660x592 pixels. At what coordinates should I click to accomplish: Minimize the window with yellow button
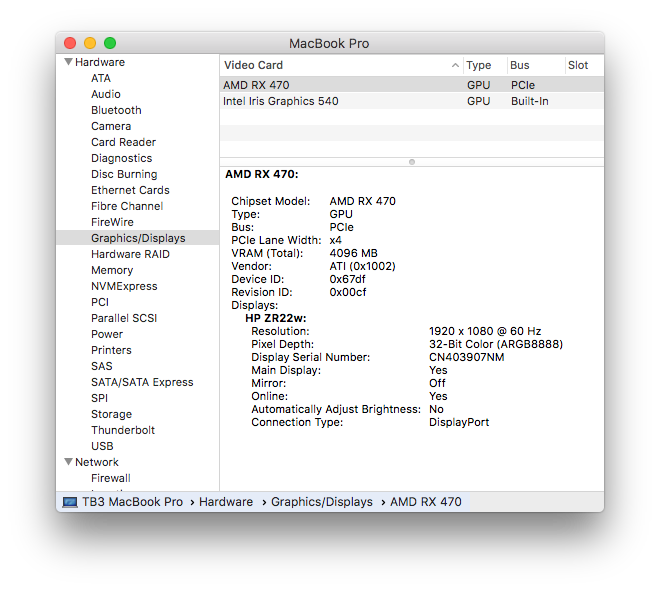pos(90,43)
